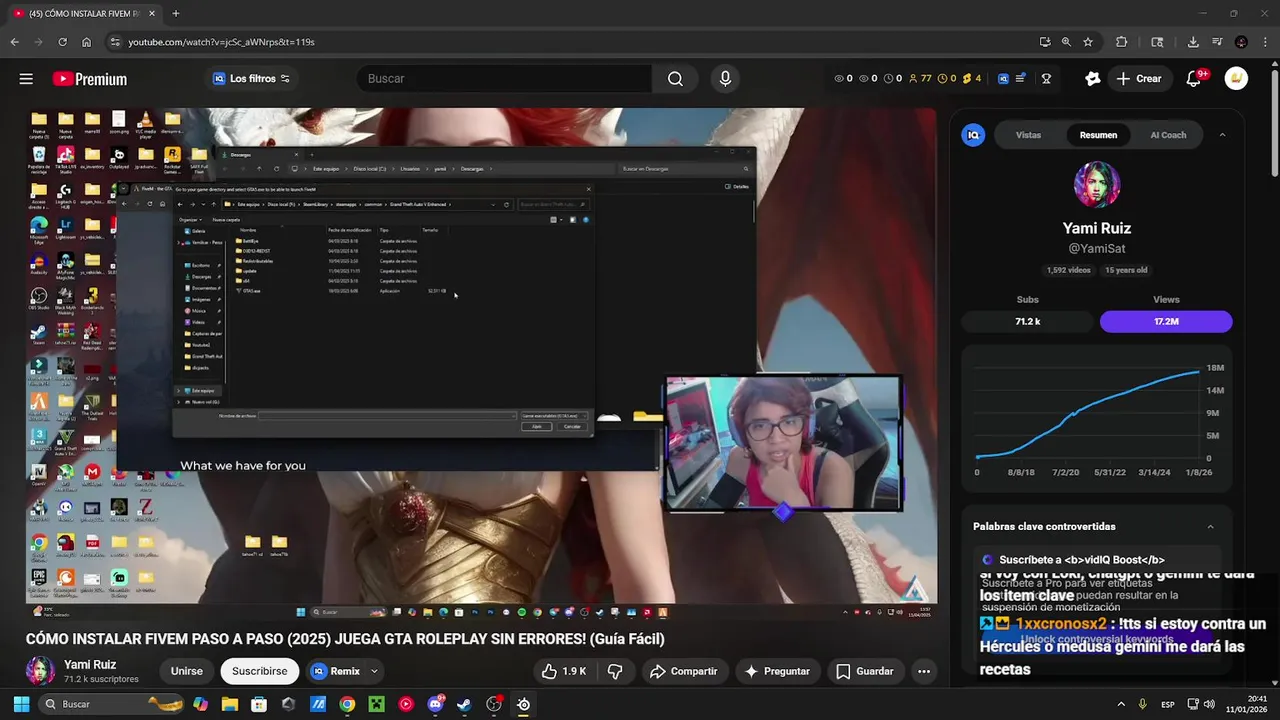Go to Chrome home page button
This screenshot has height=720, width=1280.
(x=86, y=42)
